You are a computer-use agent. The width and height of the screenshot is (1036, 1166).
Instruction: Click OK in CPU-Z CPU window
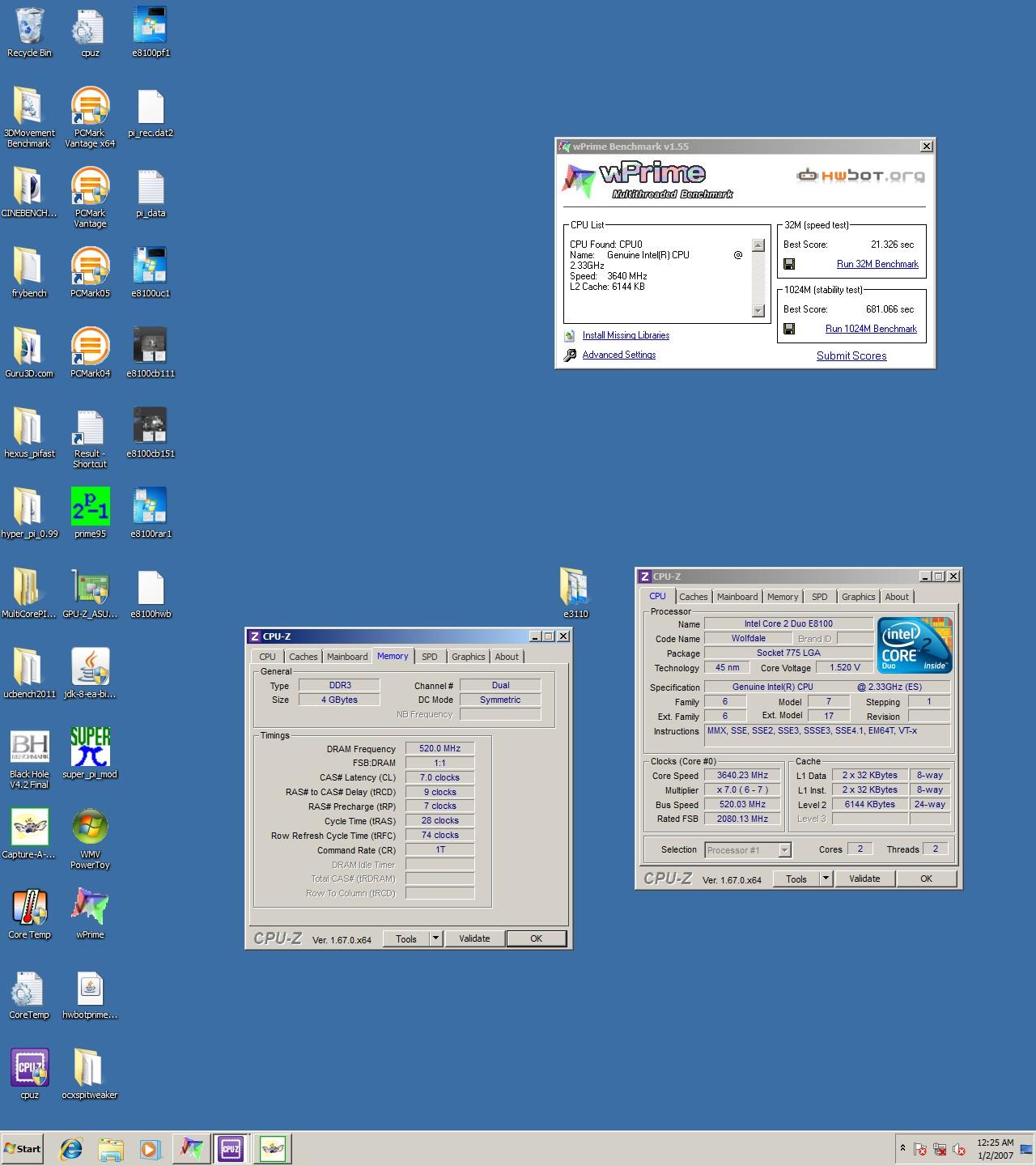click(x=926, y=879)
